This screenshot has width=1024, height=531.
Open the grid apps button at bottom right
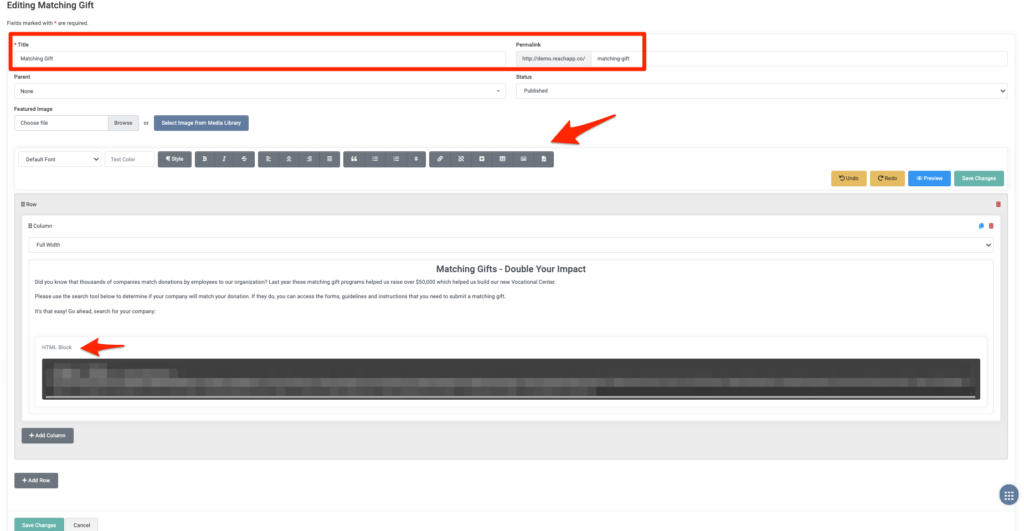pos(1009,495)
